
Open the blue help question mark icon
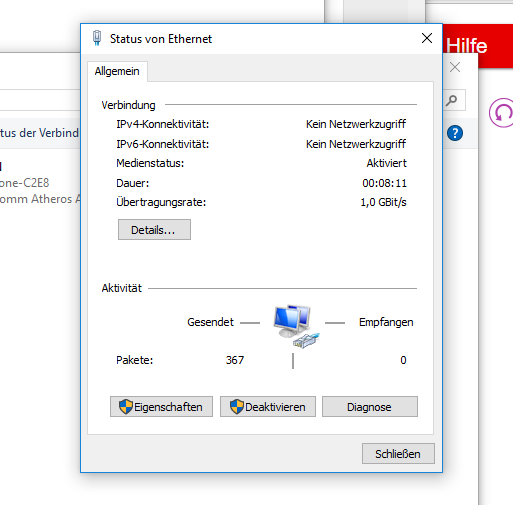(455, 133)
